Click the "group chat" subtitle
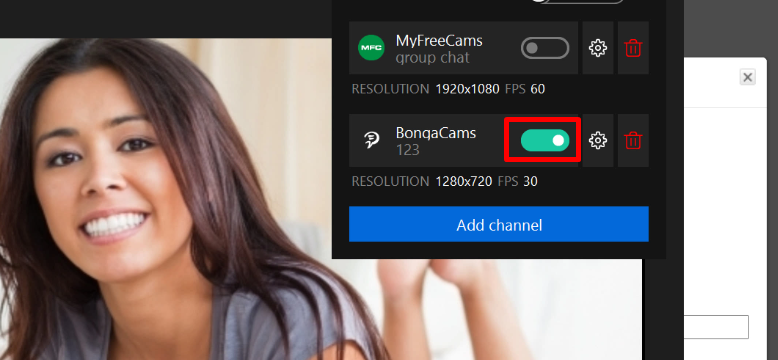The image size is (778, 360). click(x=432, y=58)
